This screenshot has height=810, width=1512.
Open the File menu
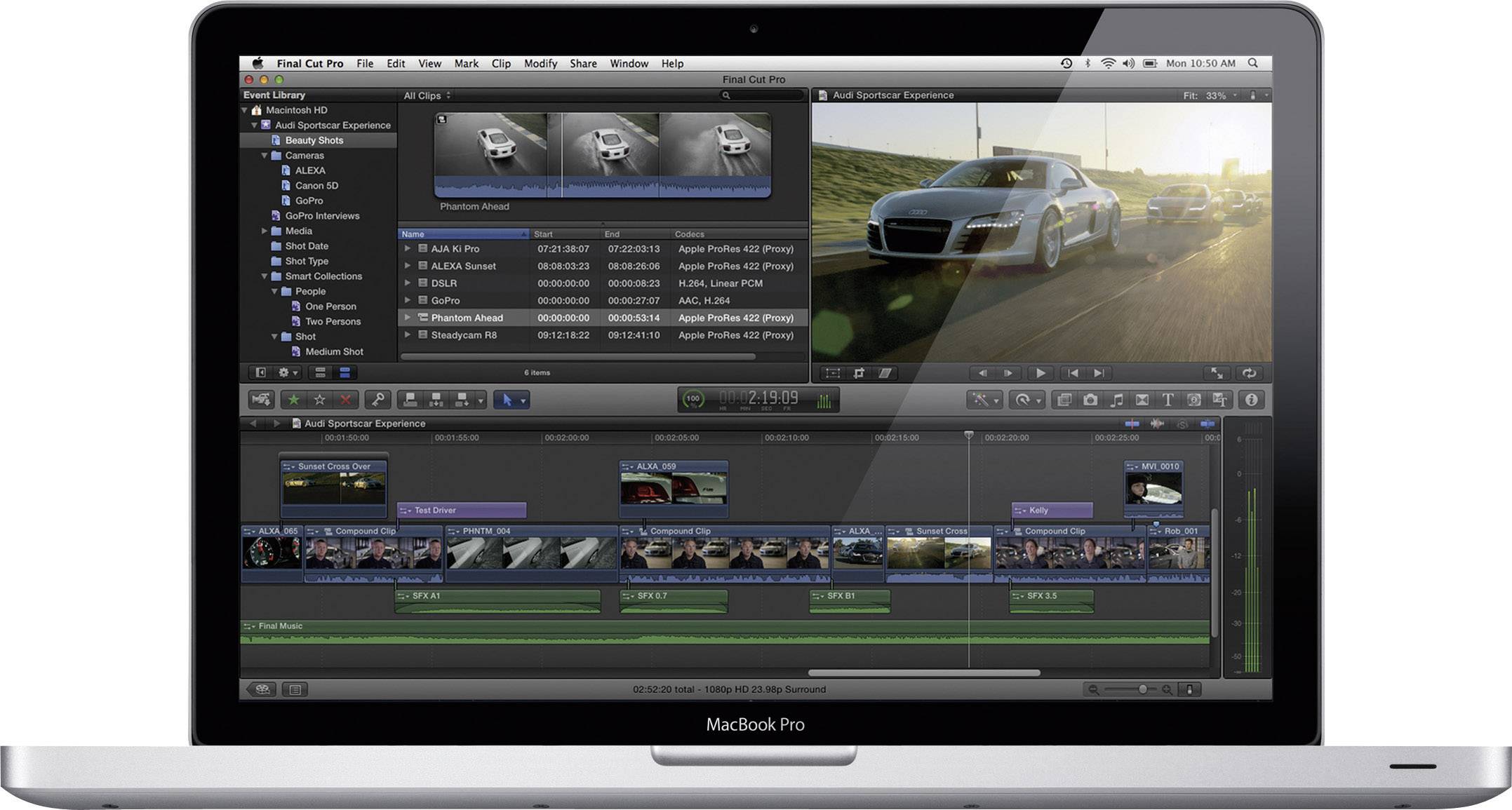(x=365, y=63)
